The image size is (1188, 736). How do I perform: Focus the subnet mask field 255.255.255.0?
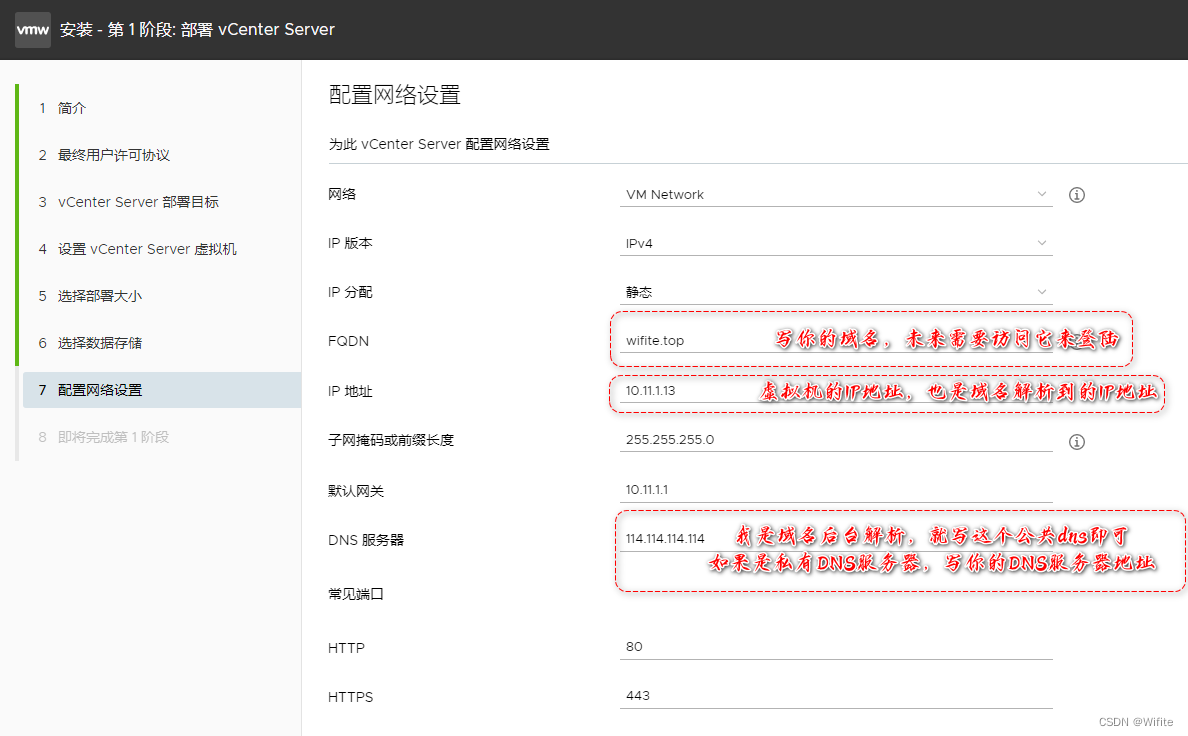pos(836,440)
